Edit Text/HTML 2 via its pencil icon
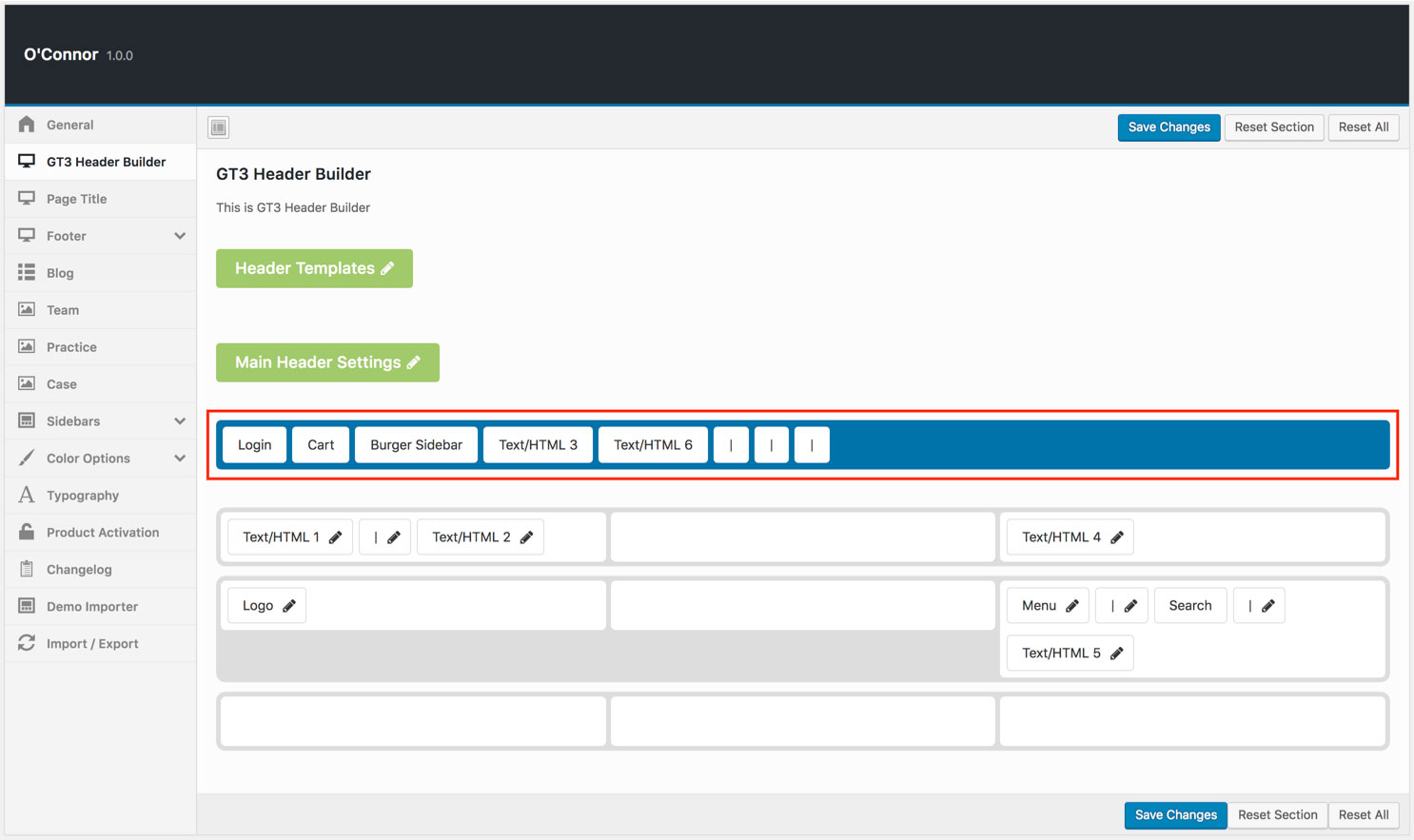Image resolution: width=1414 pixels, height=840 pixels. 526,537
